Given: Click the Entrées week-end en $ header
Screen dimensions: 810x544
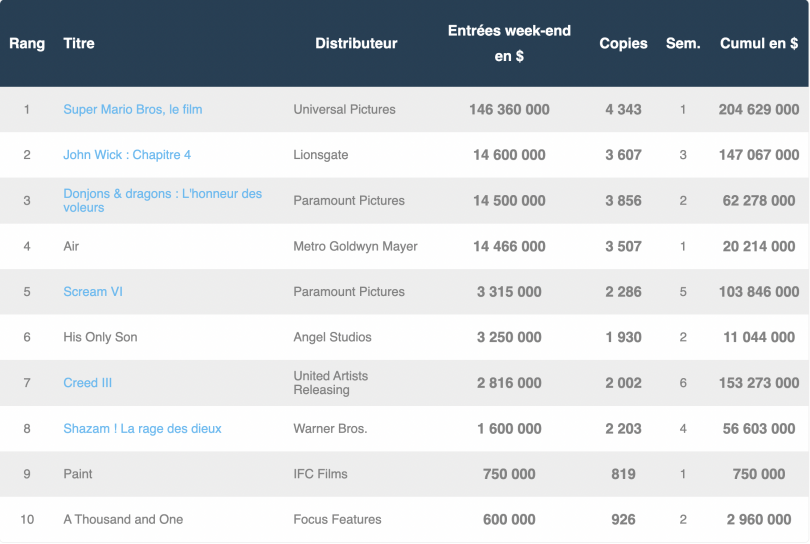Looking at the screenshot, I should coord(509,43).
